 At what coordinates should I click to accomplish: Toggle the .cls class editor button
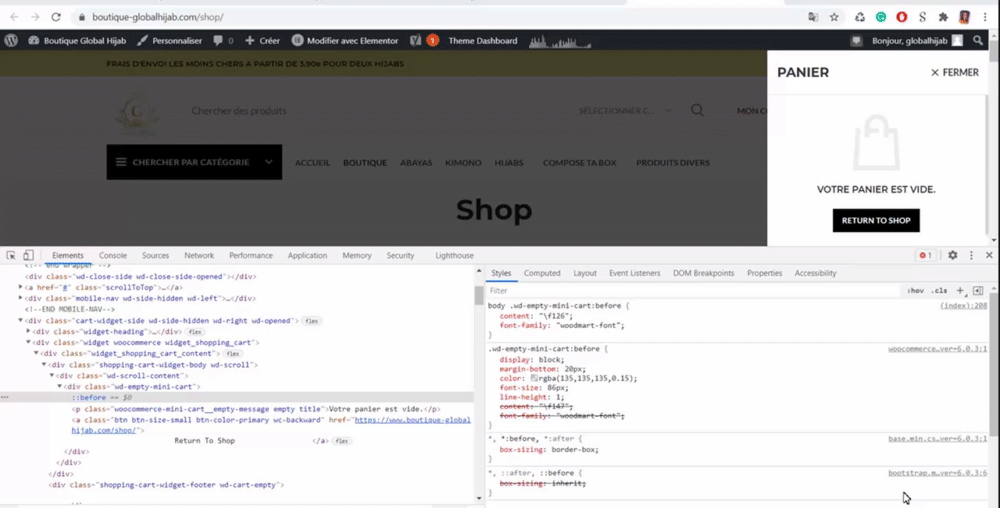[x=939, y=291]
